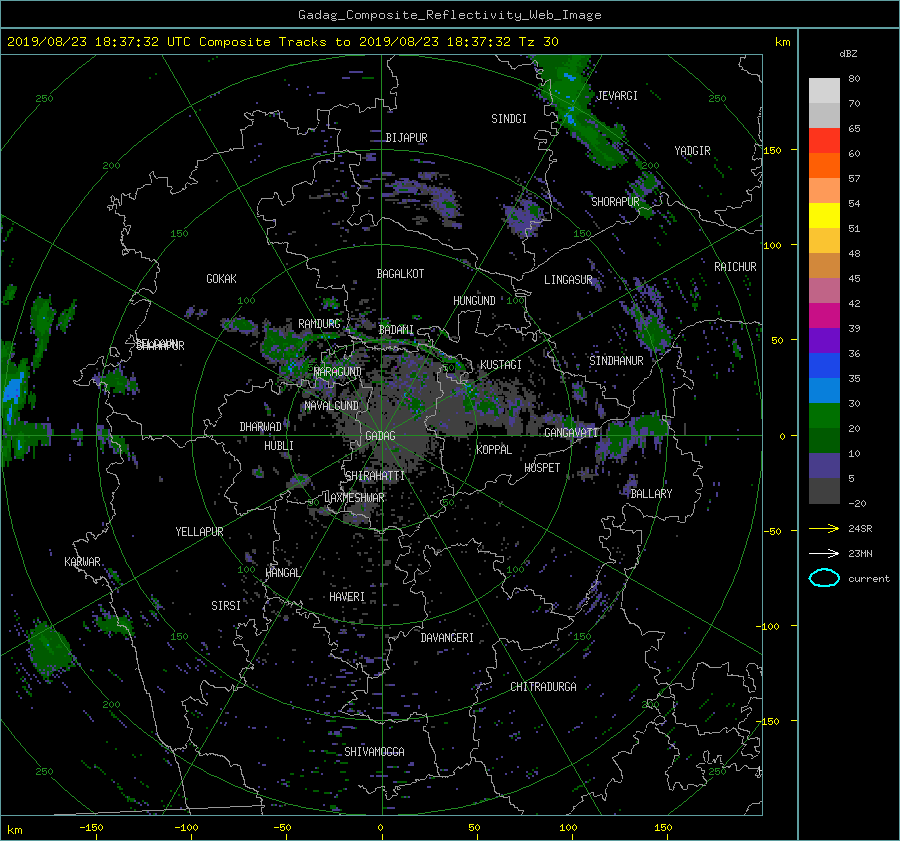This screenshot has height=841, width=900.
Task: Click the DAVANGERI label
Action: coord(447,638)
